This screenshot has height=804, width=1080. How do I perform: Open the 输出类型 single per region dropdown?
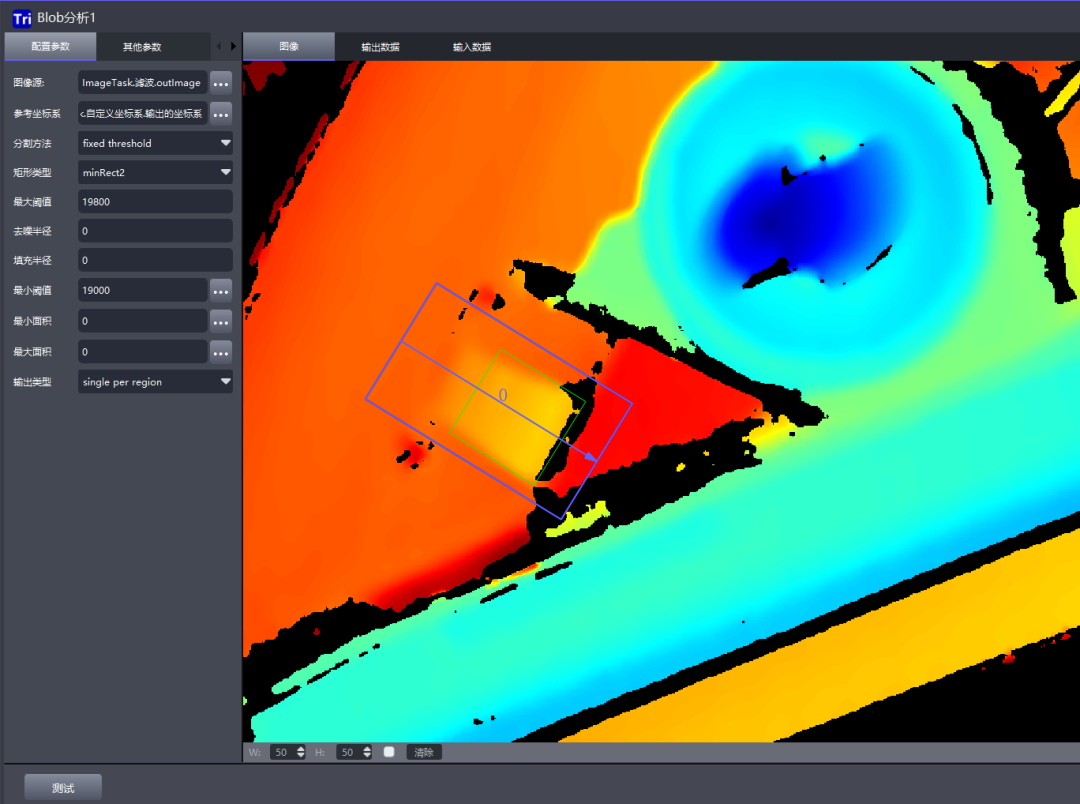(x=155, y=381)
